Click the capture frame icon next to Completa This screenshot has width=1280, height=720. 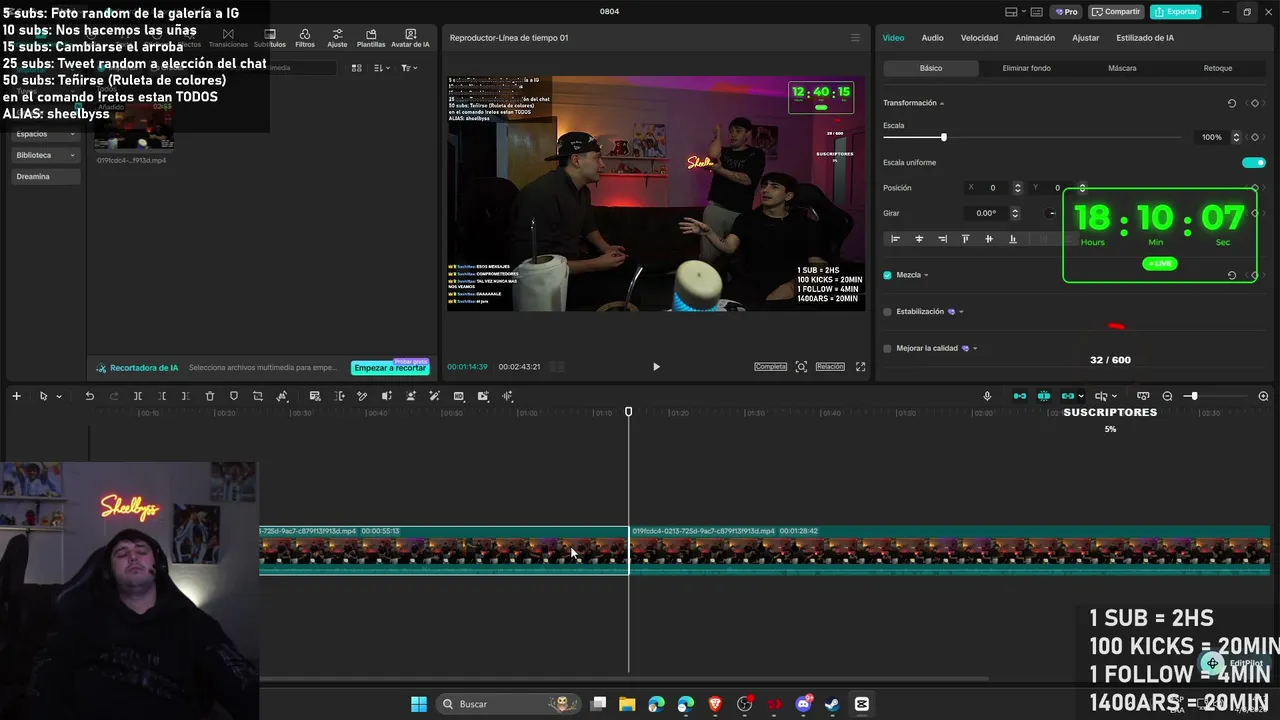[x=801, y=367]
